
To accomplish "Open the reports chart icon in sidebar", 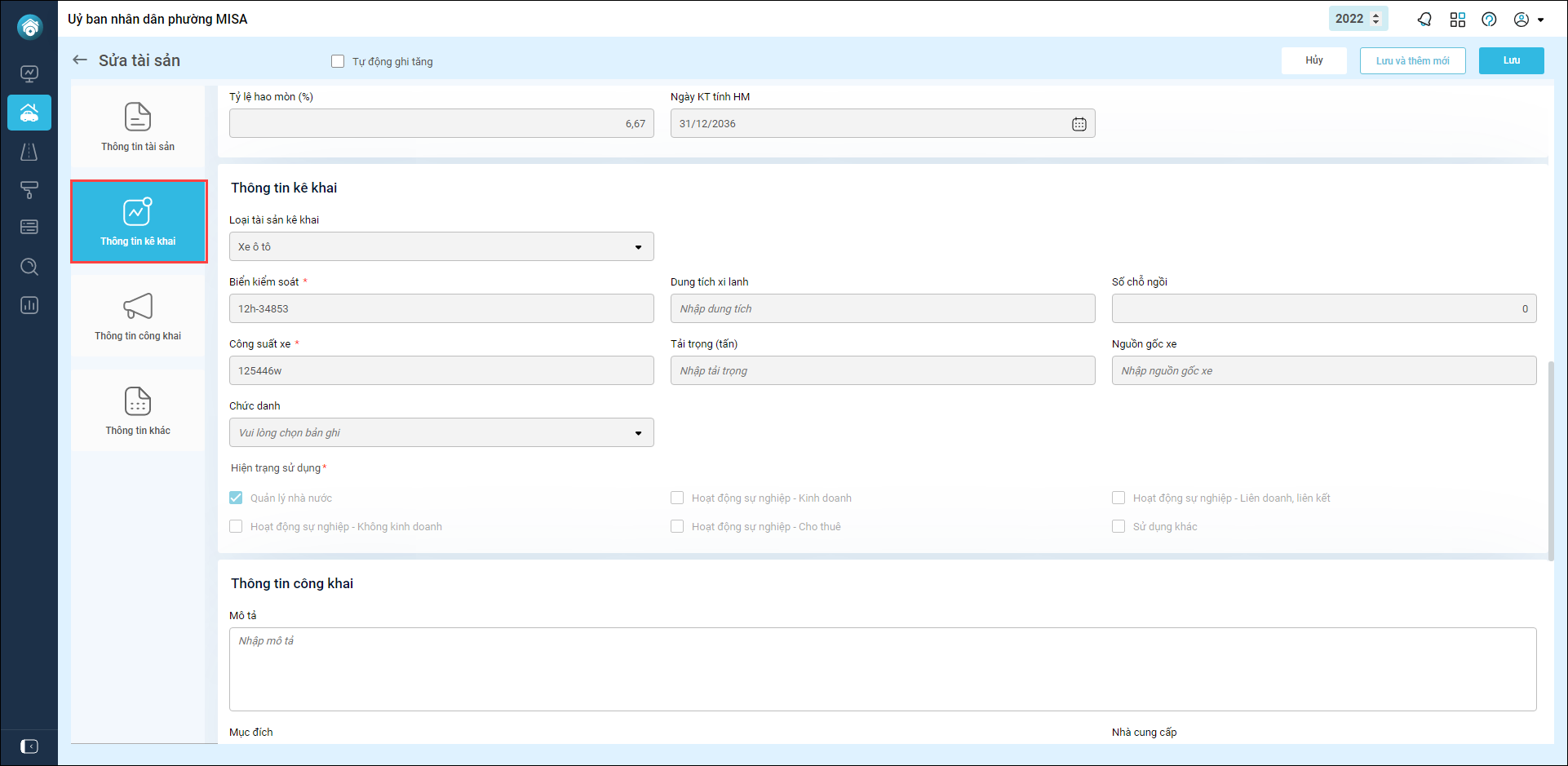I will coord(29,306).
